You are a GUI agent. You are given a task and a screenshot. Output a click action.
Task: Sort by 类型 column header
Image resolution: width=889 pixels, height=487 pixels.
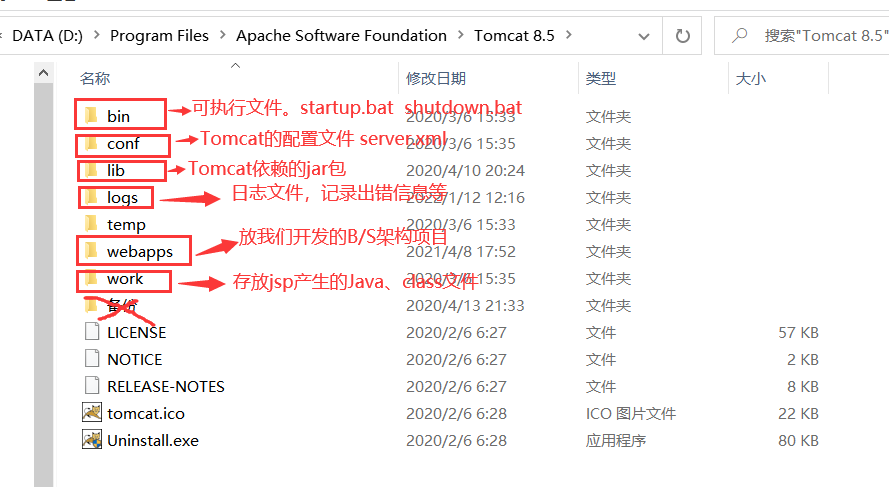coord(600,78)
